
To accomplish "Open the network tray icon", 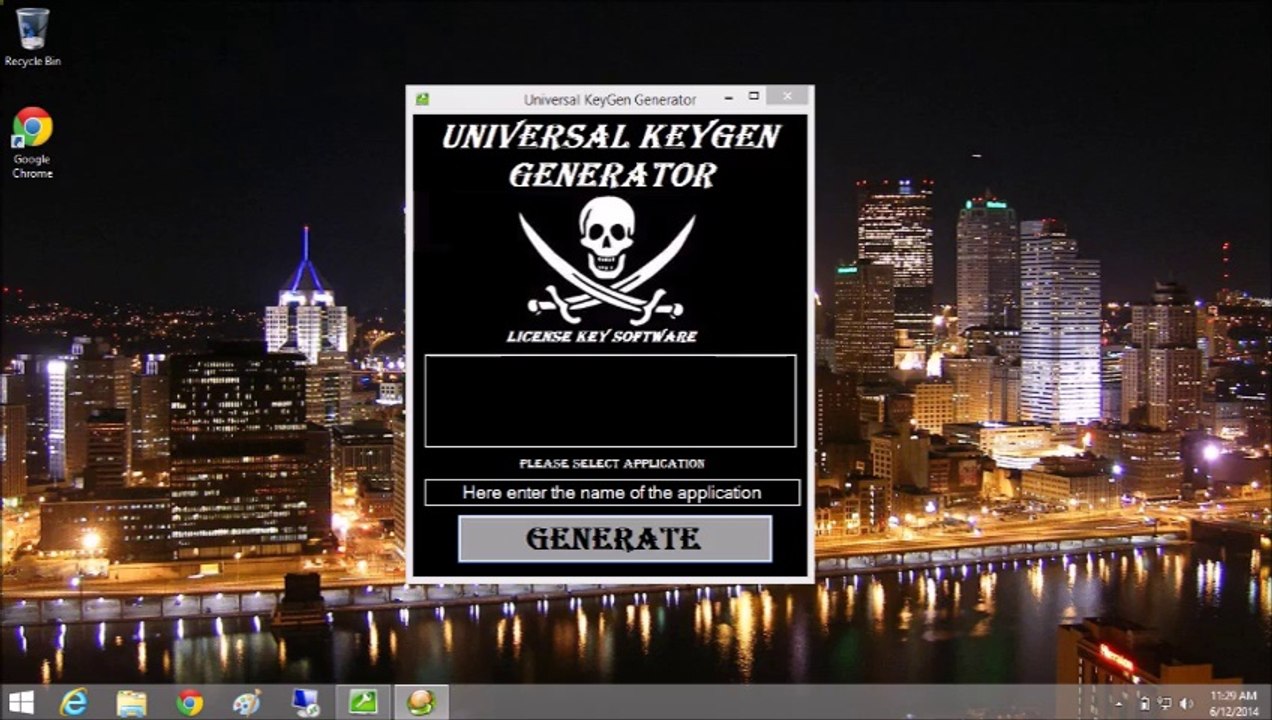I will 1165,703.
